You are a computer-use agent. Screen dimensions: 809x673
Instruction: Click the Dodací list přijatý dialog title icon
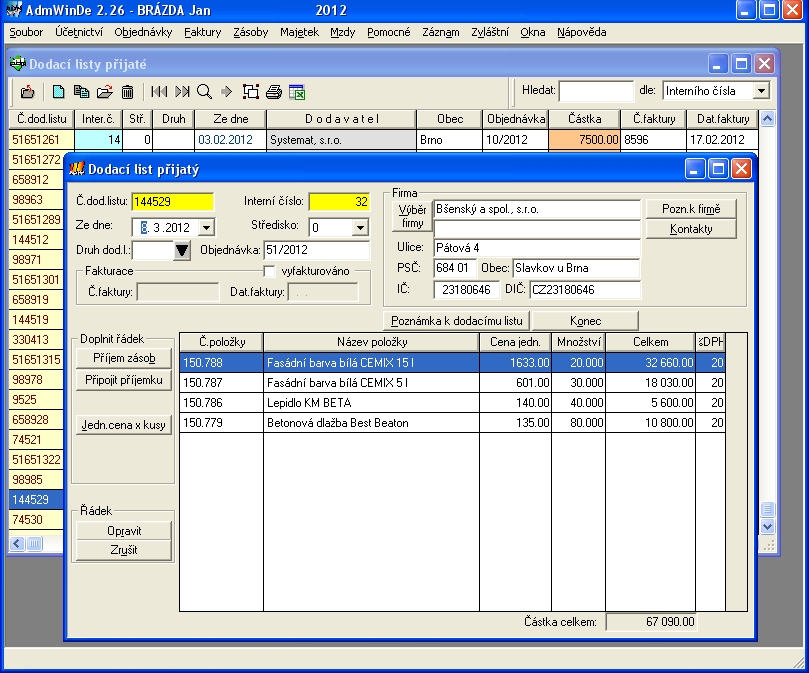click(76, 169)
